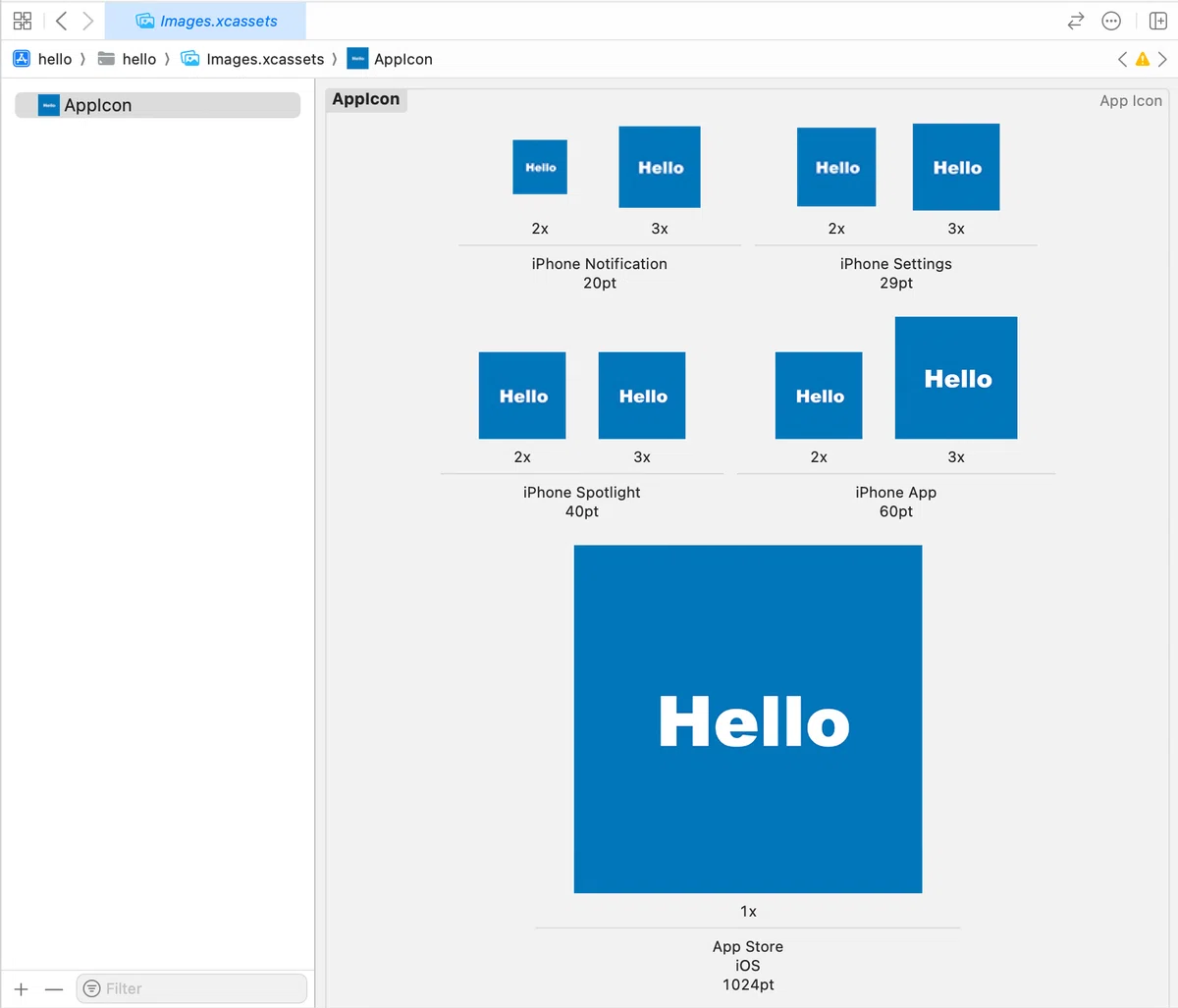Click the iPhone Spotlight 40pt label
This screenshot has height=1008, width=1178.
coord(582,502)
